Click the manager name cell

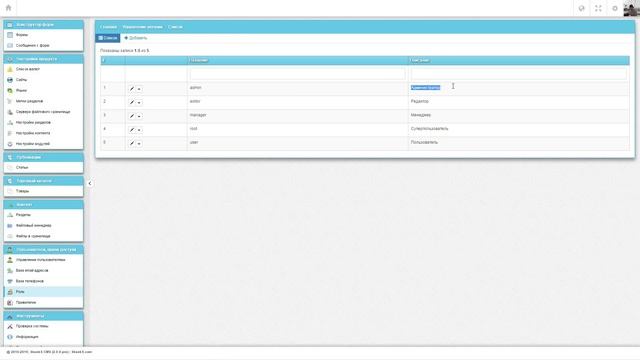tap(298, 115)
